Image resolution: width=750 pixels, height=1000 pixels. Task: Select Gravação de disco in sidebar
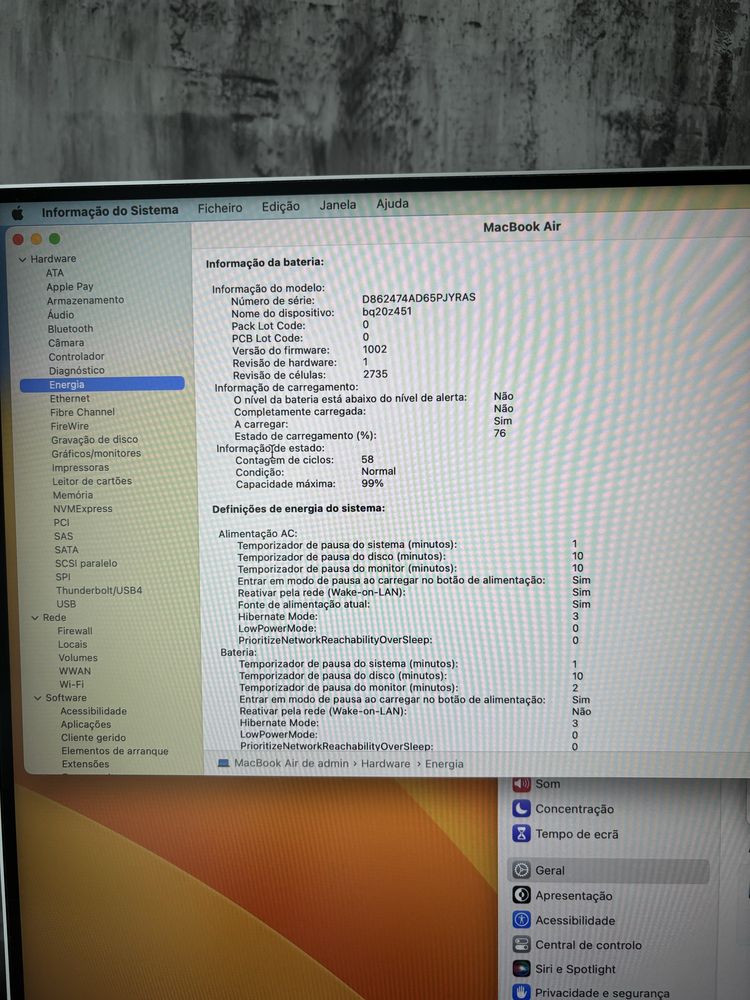94,440
